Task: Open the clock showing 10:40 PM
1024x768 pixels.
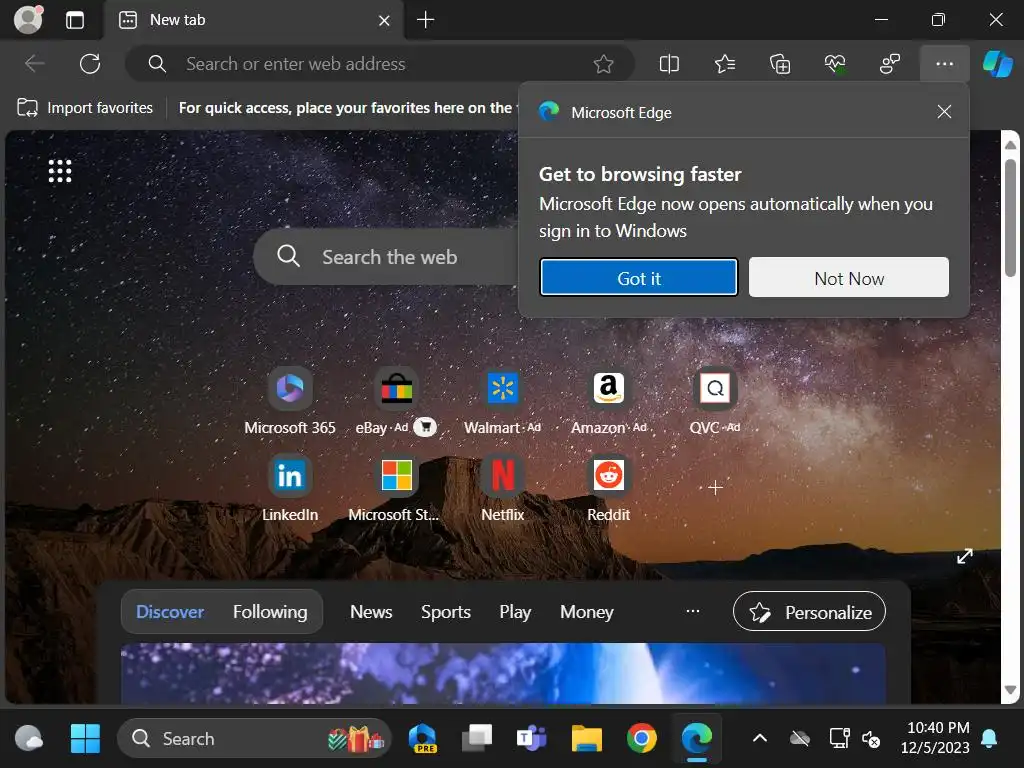Action: pyautogui.click(x=937, y=737)
